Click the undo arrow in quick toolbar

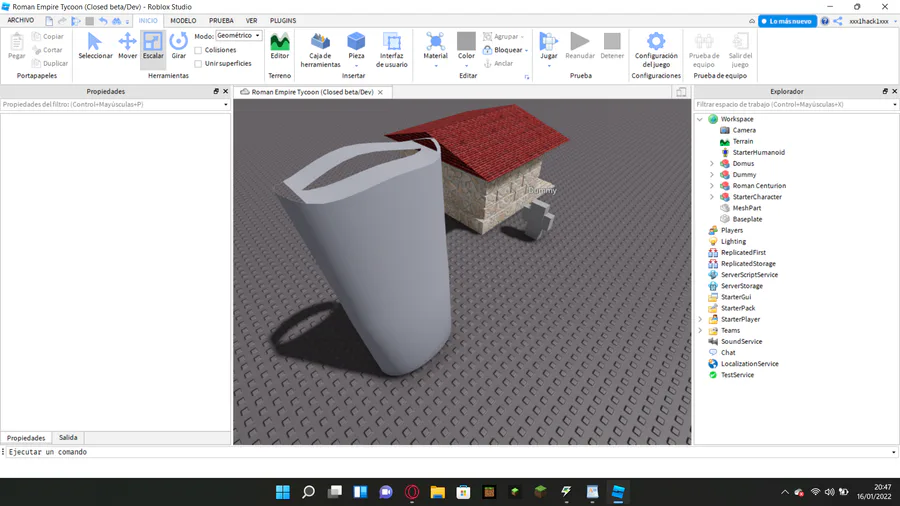coord(103,21)
